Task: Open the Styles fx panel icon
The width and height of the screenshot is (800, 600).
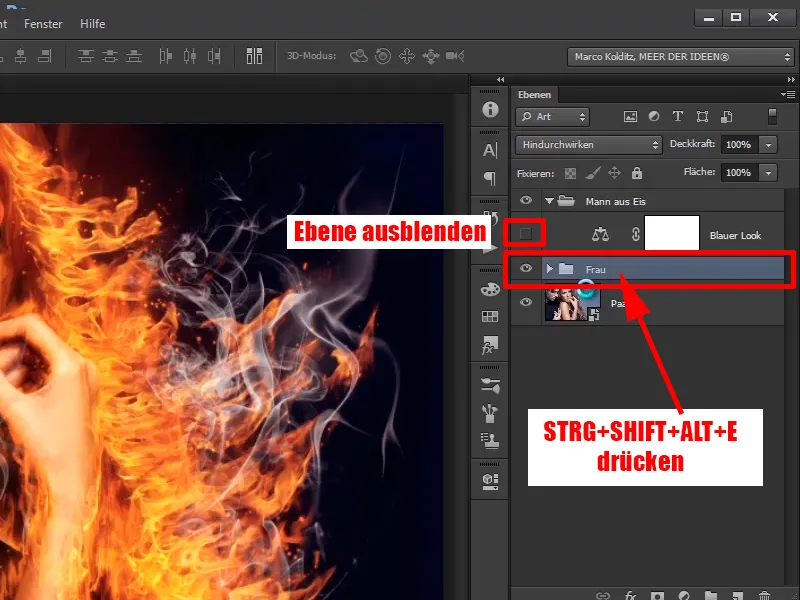Action: (490, 345)
